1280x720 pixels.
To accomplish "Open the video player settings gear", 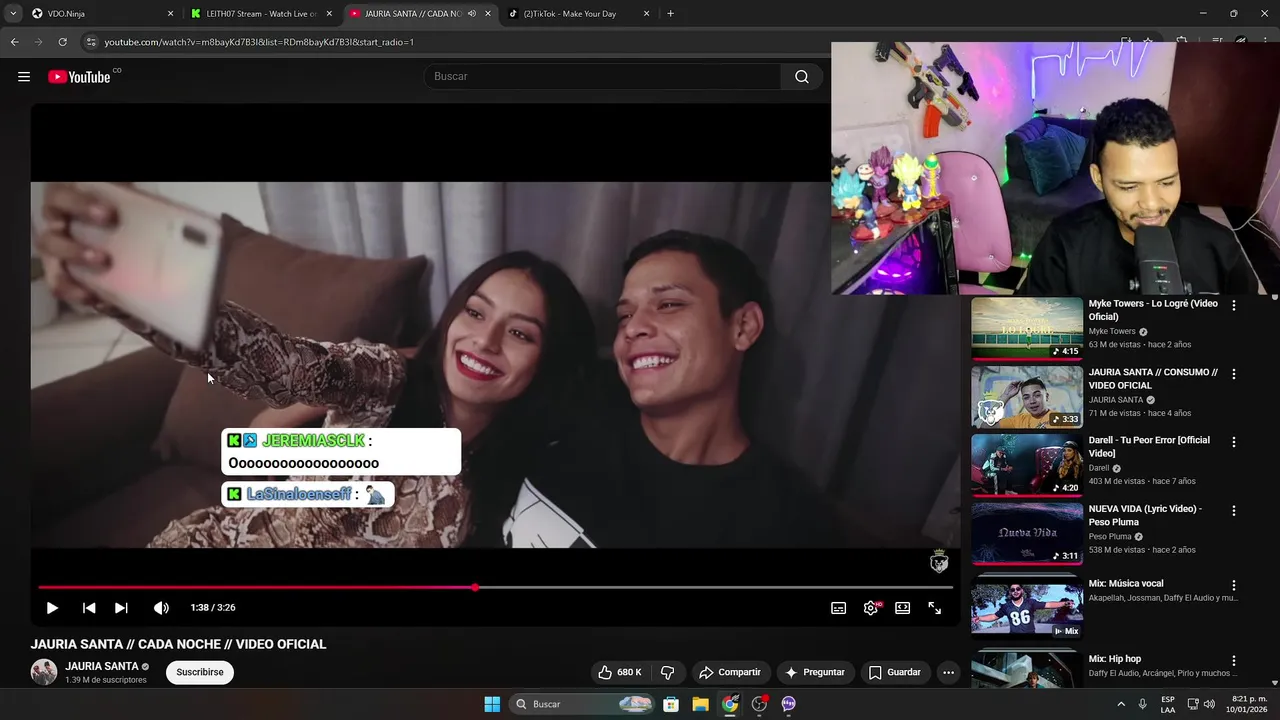I will pyautogui.click(x=871, y=608).
